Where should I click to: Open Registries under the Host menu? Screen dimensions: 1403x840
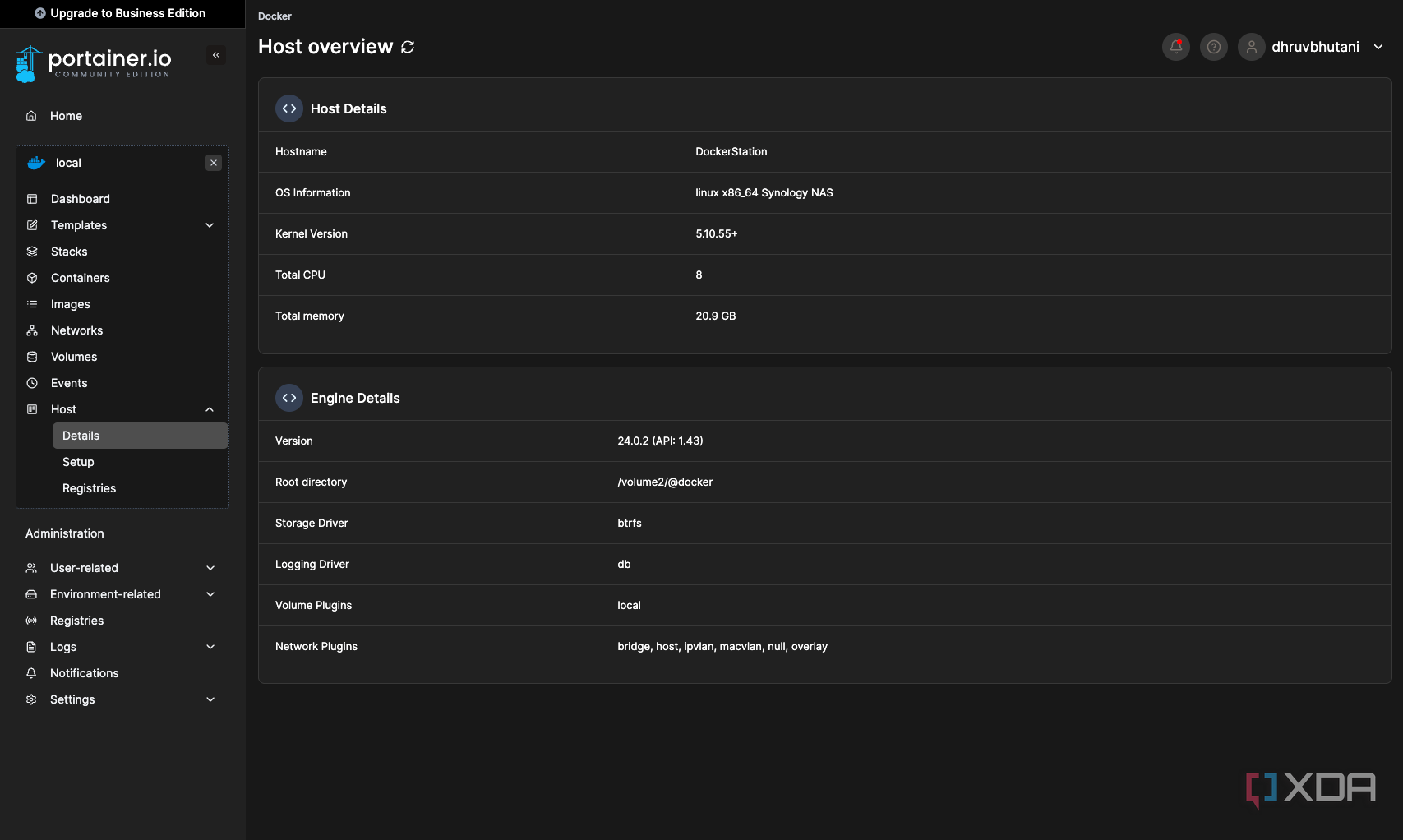[89, 488]
